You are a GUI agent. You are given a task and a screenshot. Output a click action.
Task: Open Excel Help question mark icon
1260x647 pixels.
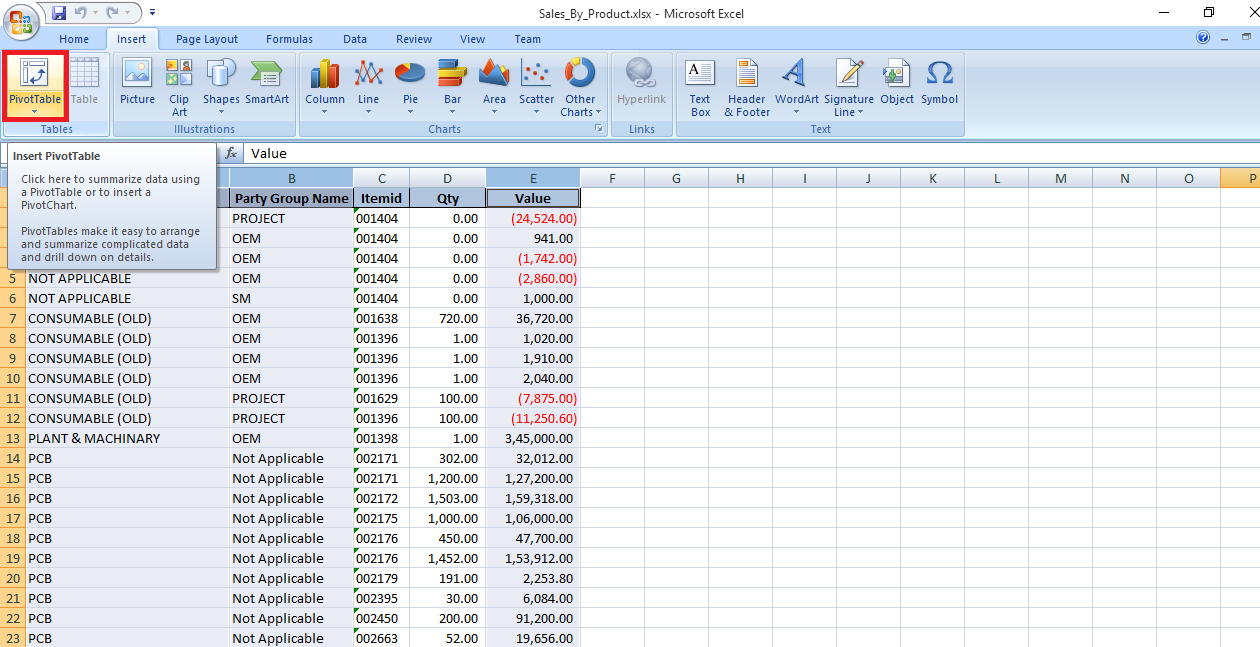[1203, 38]
